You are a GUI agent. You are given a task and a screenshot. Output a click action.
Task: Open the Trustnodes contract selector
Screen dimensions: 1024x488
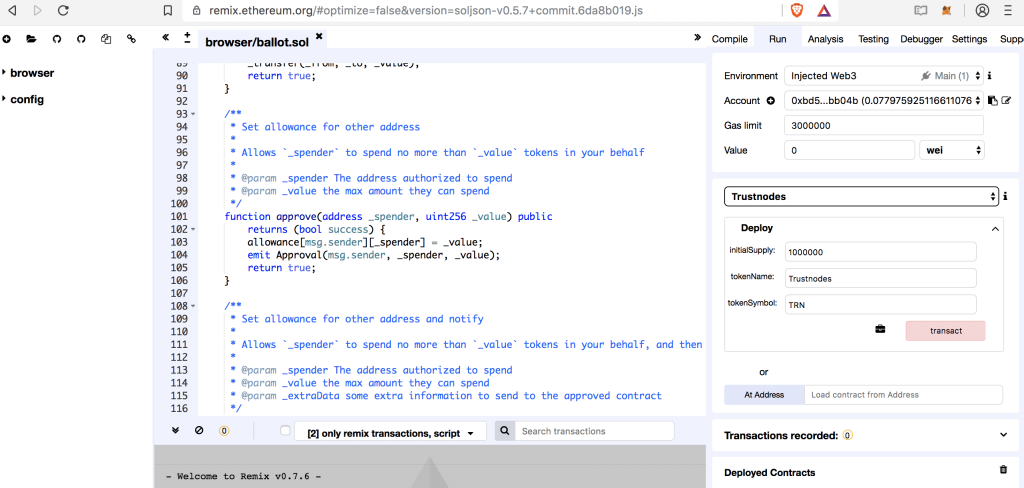[861, 197]
